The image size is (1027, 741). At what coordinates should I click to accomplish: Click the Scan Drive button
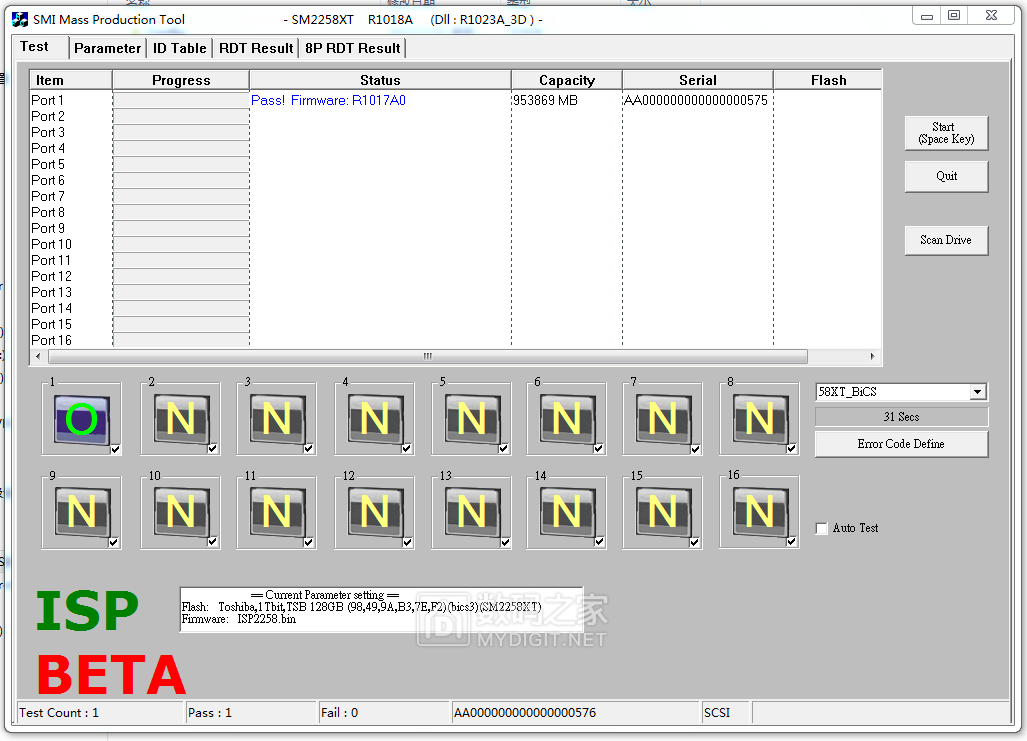(946, 240)
